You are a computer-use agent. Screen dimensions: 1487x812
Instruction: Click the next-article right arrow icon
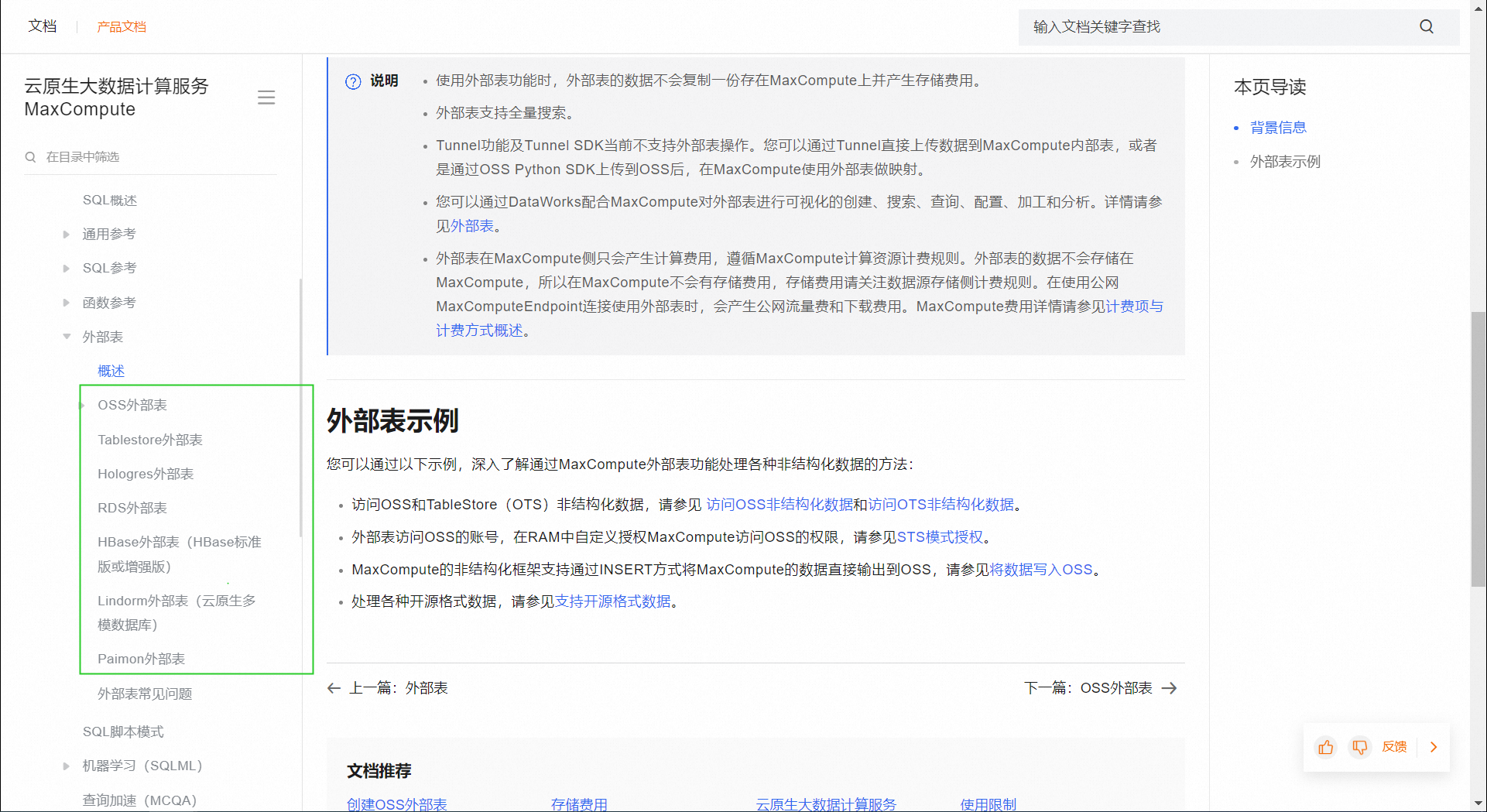click(1169, 688)
